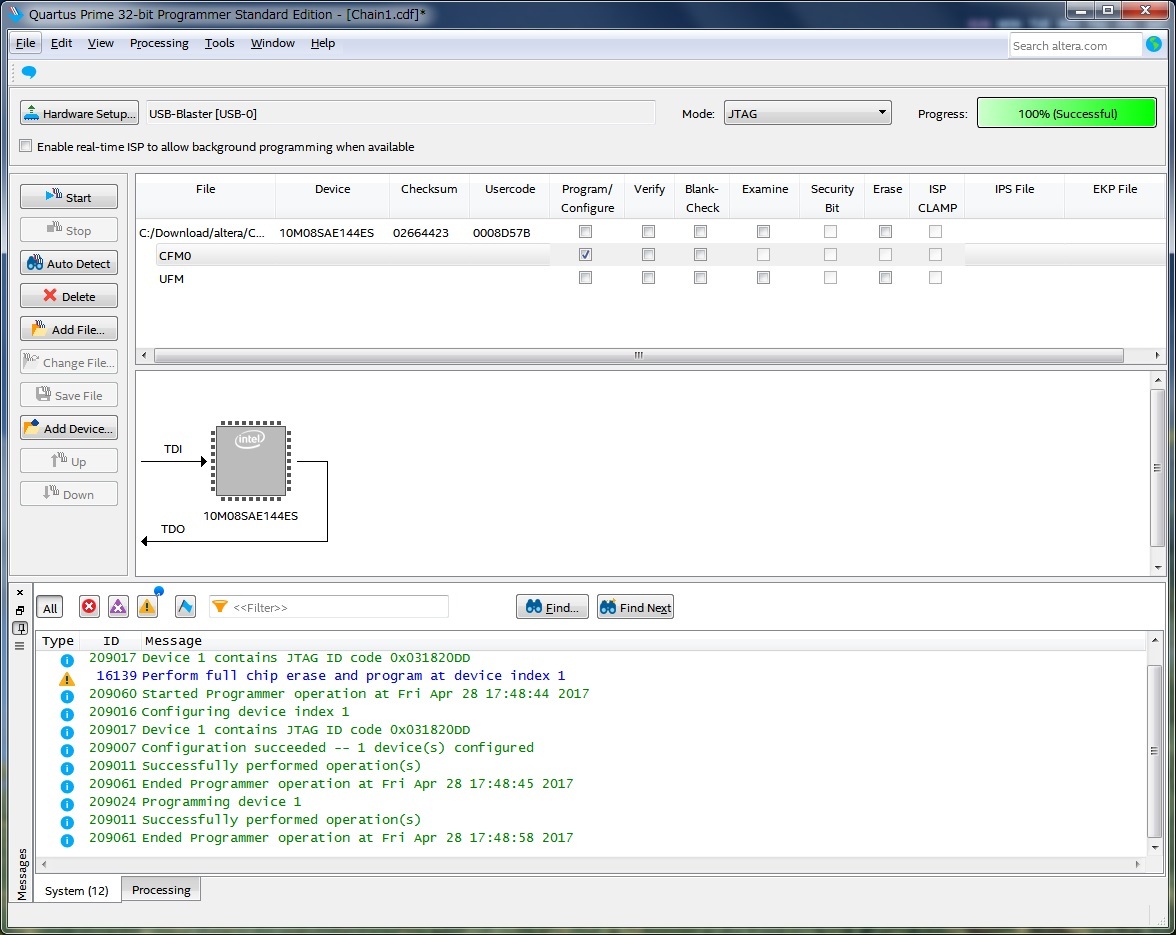This screenshot has width=1176, height=935.
Task: Select the CFM0 row label
Action: (x=175, y=256)
